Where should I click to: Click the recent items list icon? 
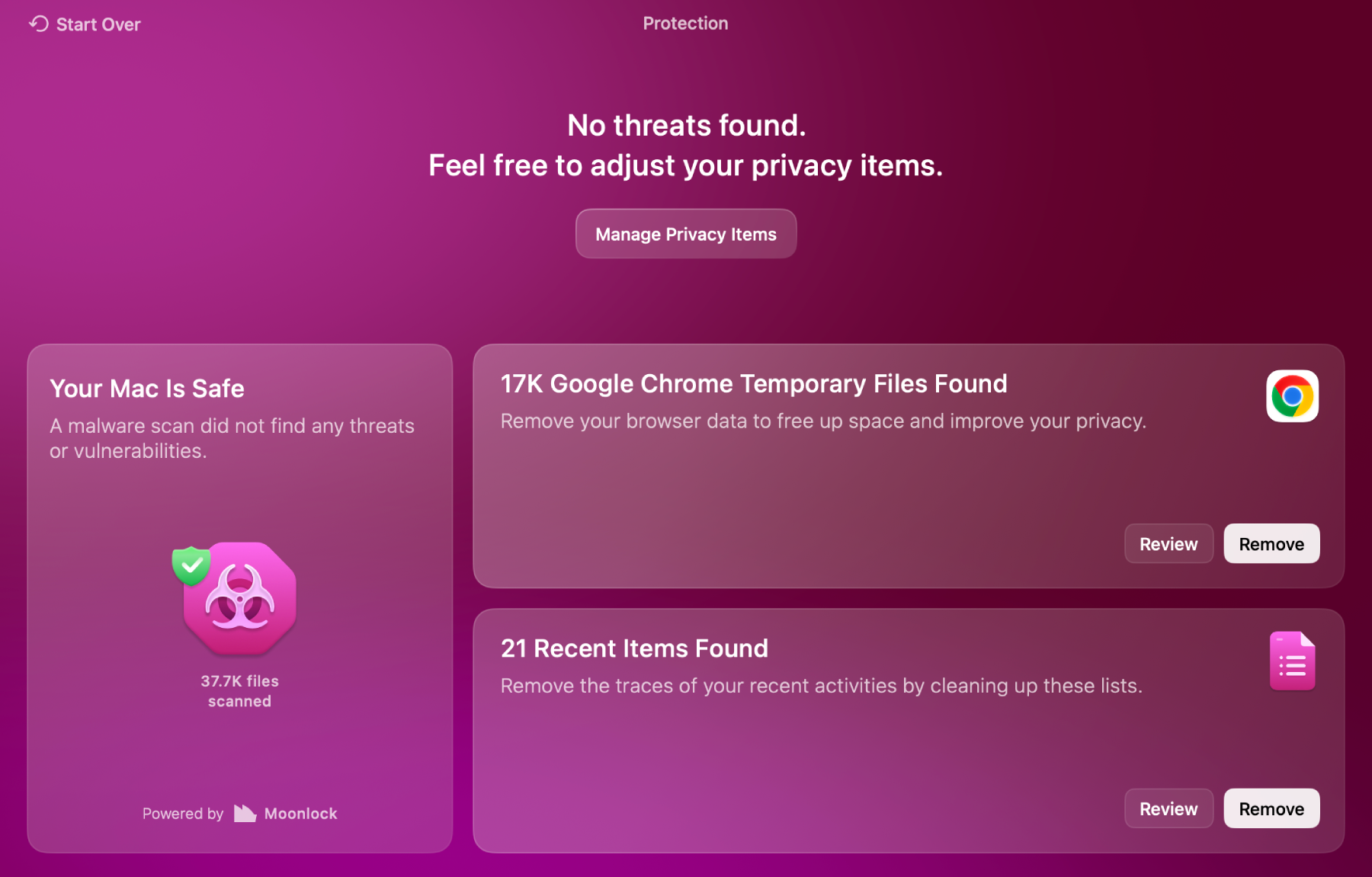(x=1292, y=660)
